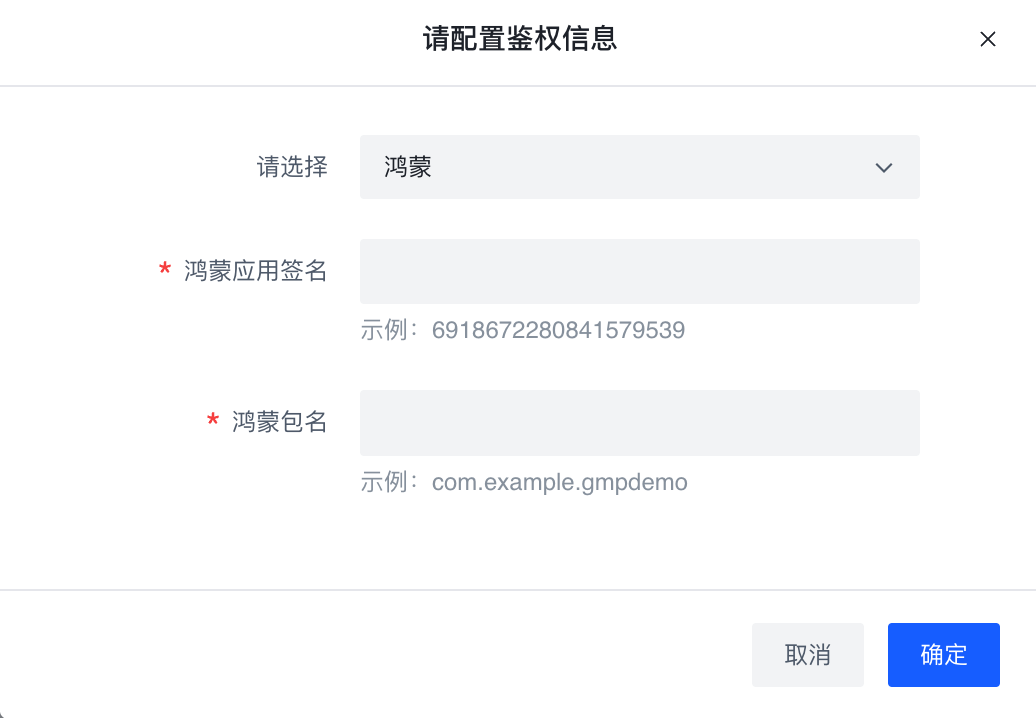Image resolution: width=1036 pixels, height=718 pixels.
Task: Confirm with the blue 确定 button
Action: pos(943,655)
